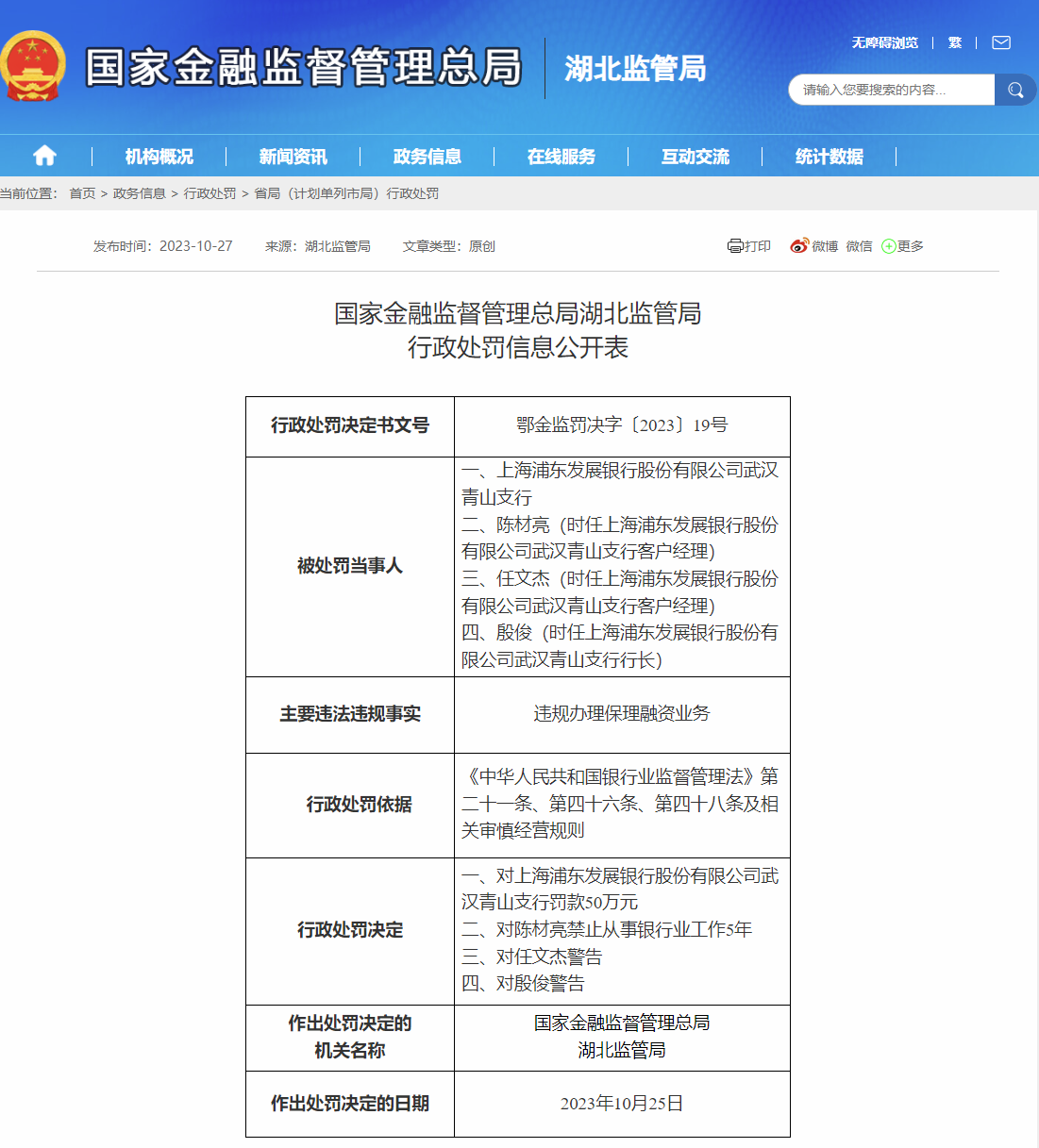Share via 微博 Weibo icon

(x=799, y=246)
